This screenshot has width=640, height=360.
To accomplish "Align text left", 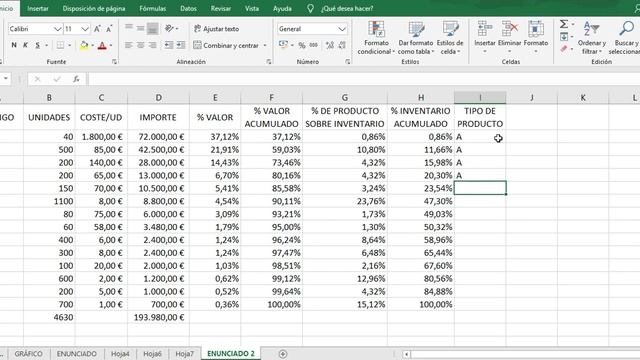I will [129, 45].
